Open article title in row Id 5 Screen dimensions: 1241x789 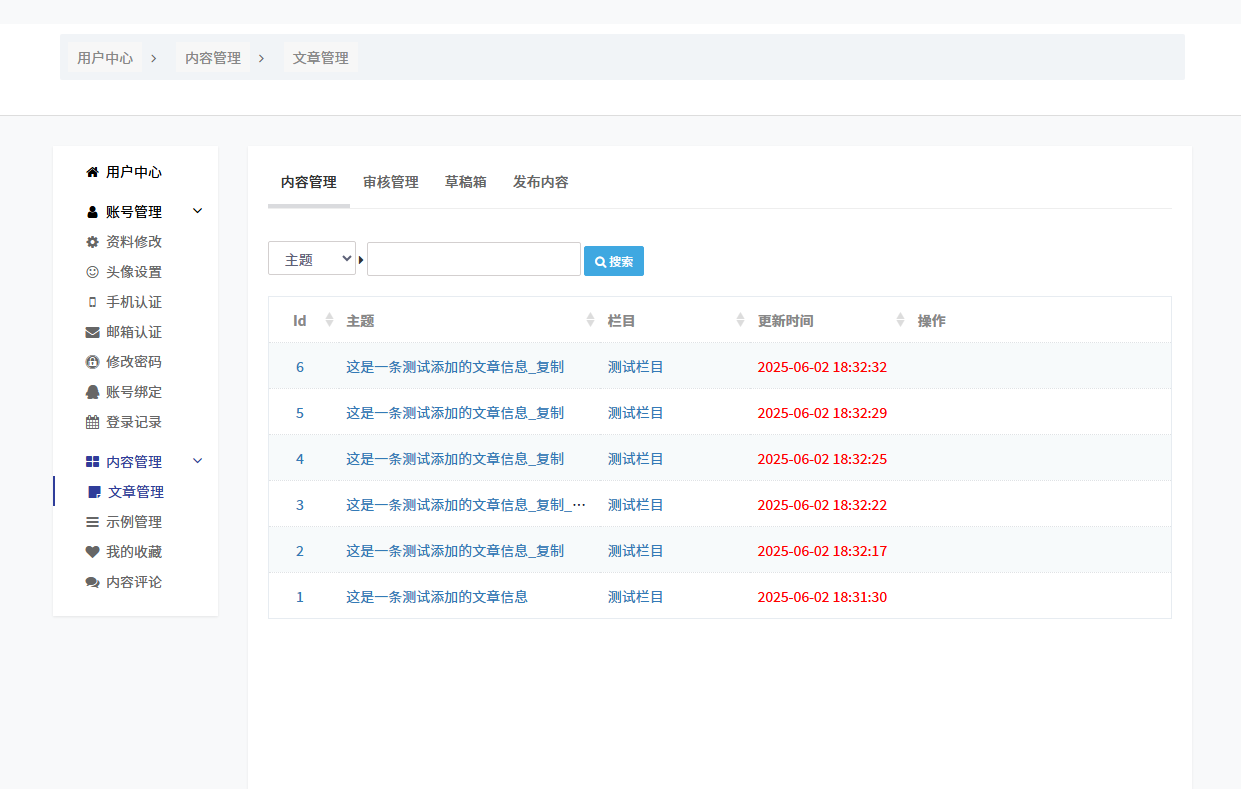click(455, 413)
